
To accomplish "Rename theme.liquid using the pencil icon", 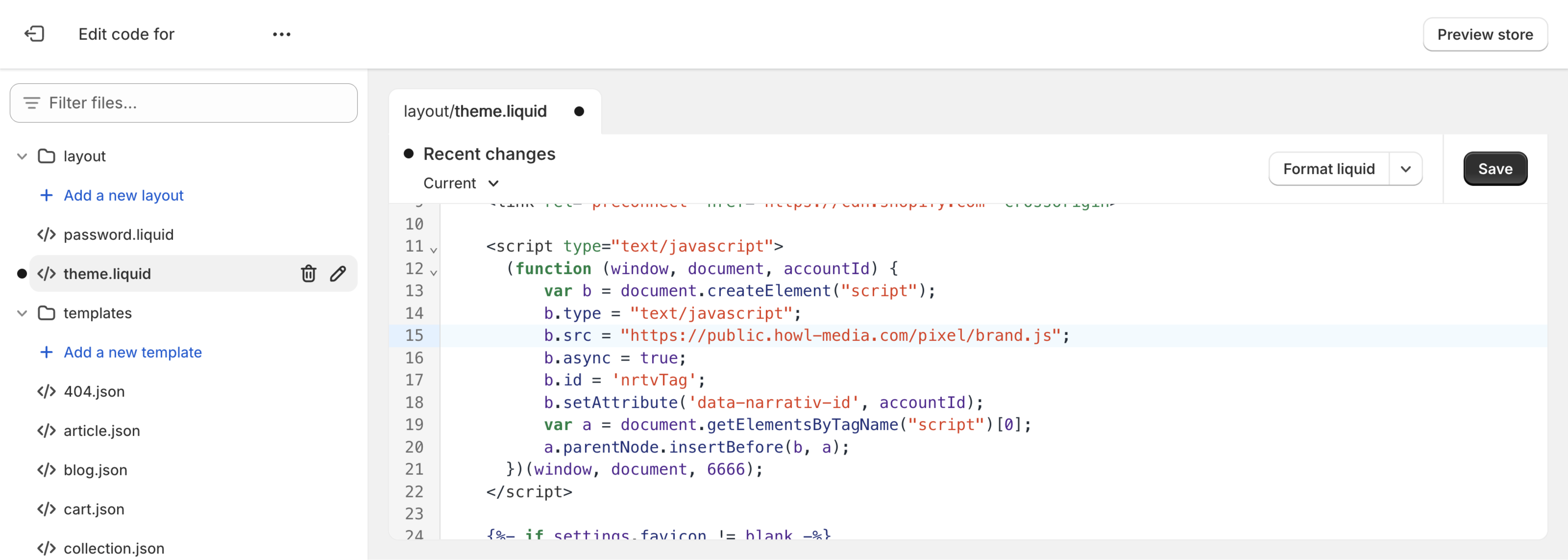I will coord(338,274).
